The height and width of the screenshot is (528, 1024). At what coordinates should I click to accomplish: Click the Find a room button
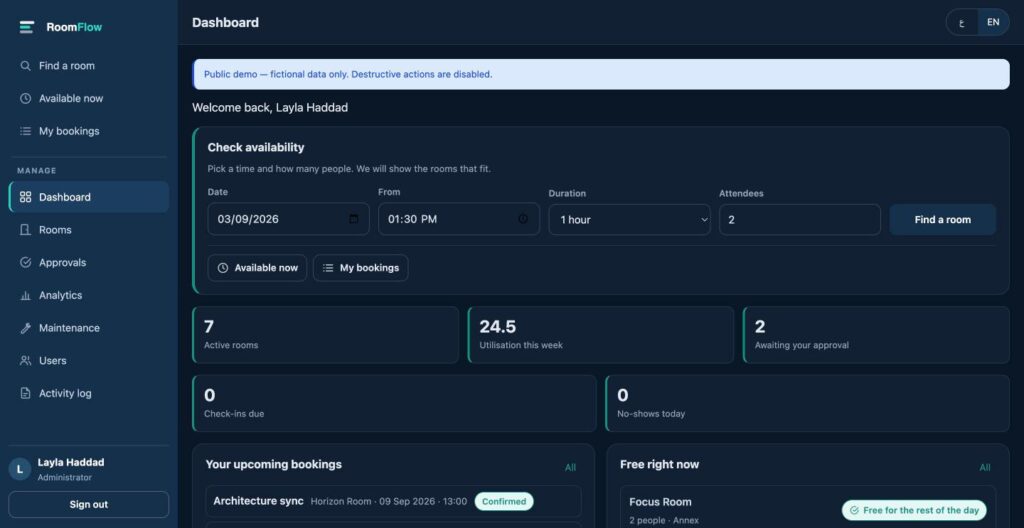click(x=942, y=220)
